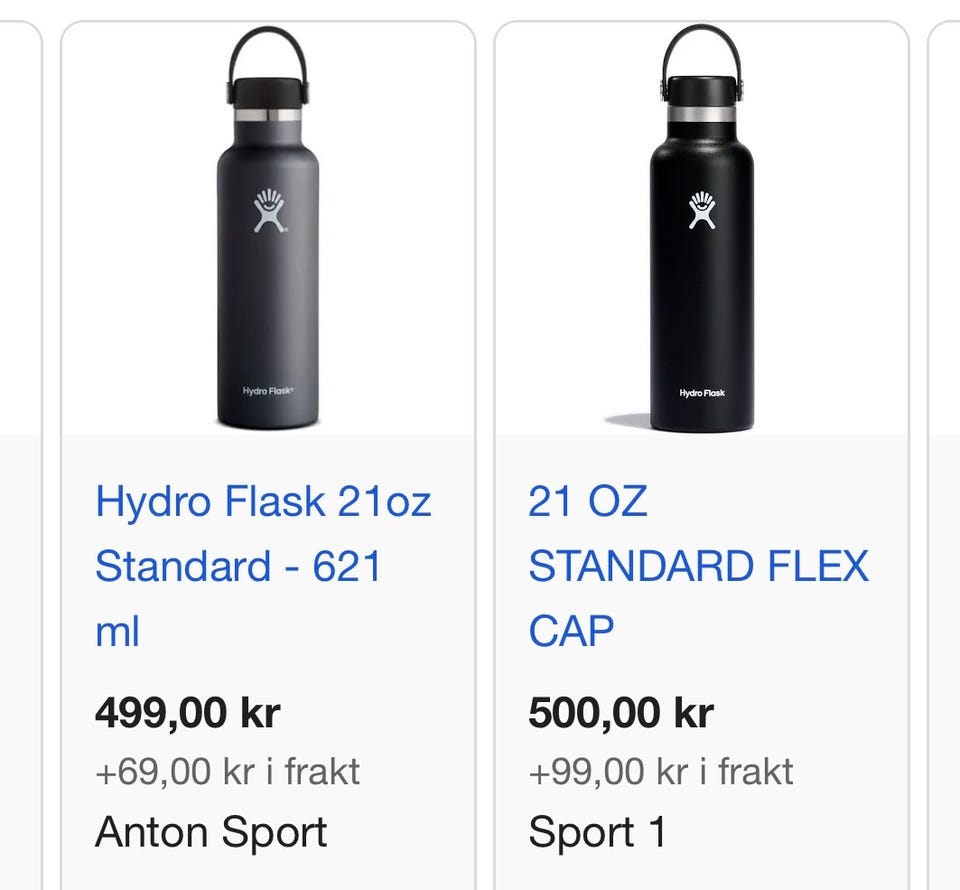The image size is (960, 890).
Task: Click the 499,00 kr price
Action: point(188,713)
